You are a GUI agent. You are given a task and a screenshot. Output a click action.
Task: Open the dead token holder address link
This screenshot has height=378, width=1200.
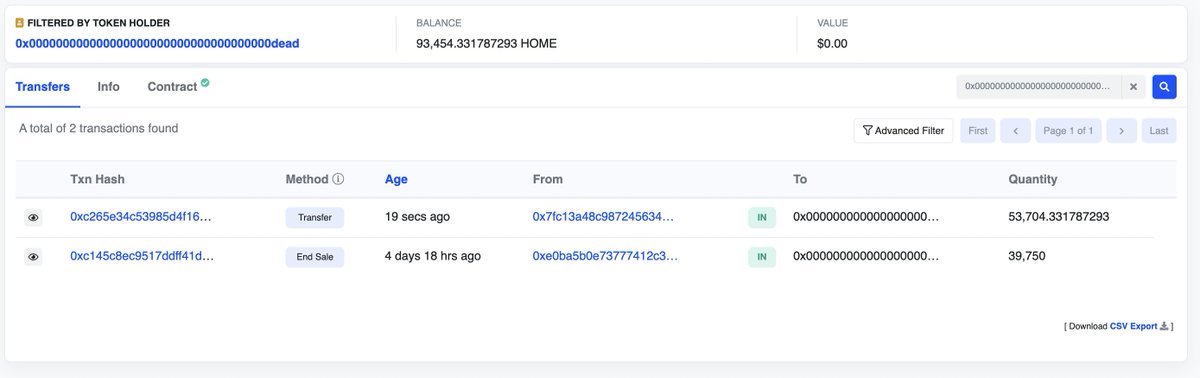pos(157,43)
